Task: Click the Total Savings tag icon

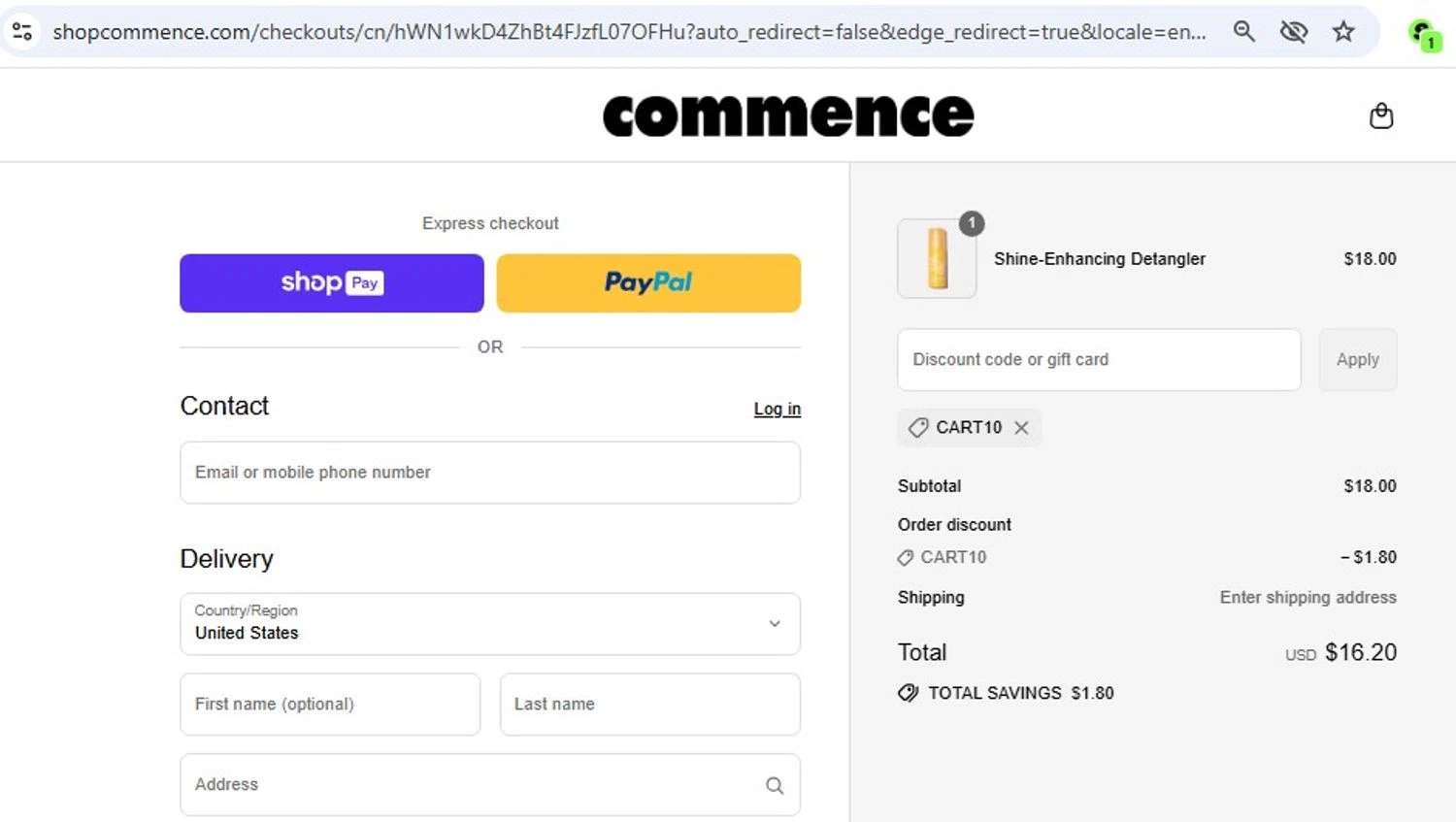Action: (908, 693)
